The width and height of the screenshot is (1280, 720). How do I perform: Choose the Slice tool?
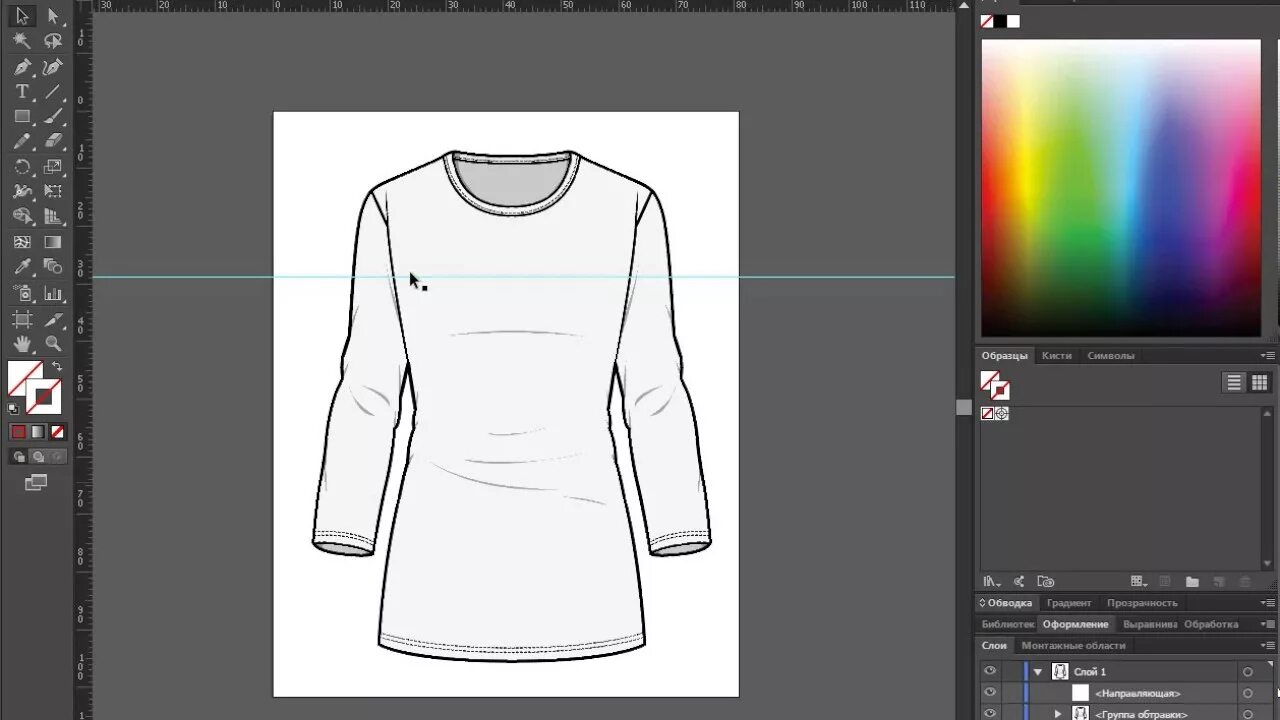click(53, 320)
